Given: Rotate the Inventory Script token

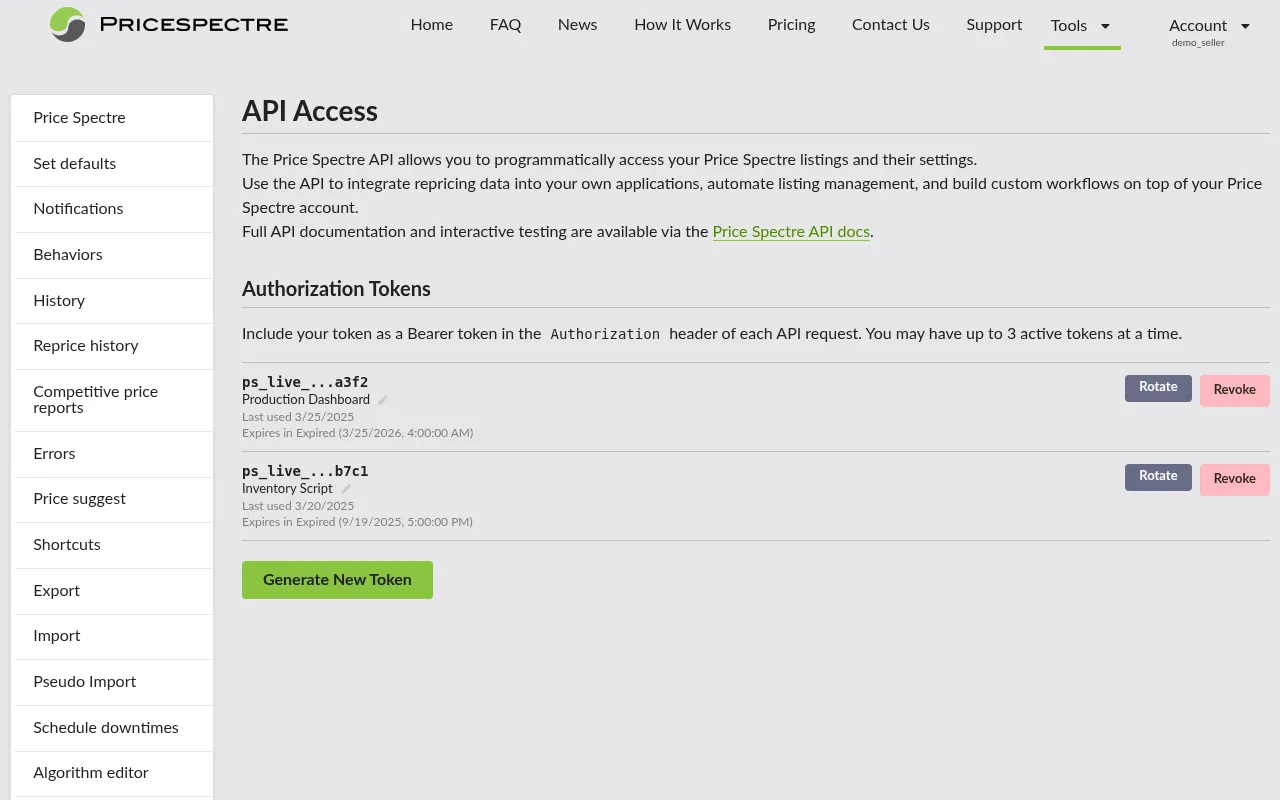Looking at the screenshot, I should tap(1157, 477).
